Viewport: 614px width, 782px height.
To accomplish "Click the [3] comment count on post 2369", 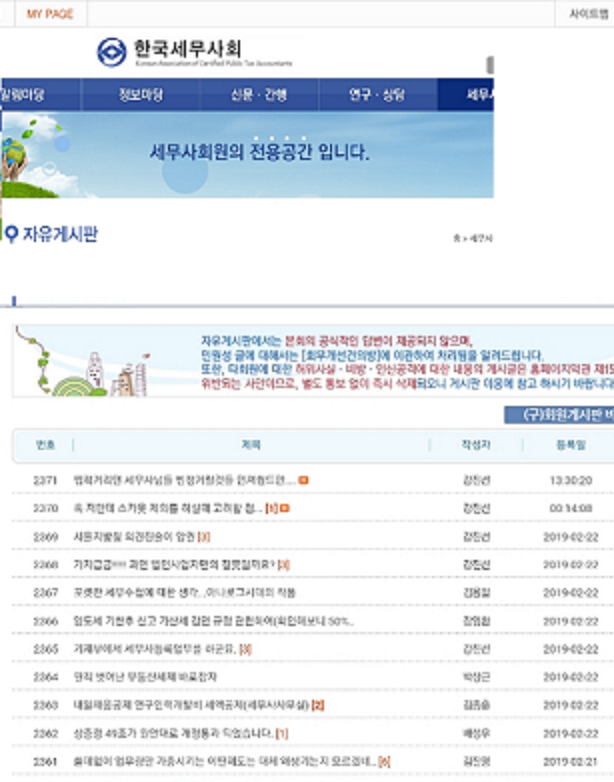I will (x=204, y=537).
